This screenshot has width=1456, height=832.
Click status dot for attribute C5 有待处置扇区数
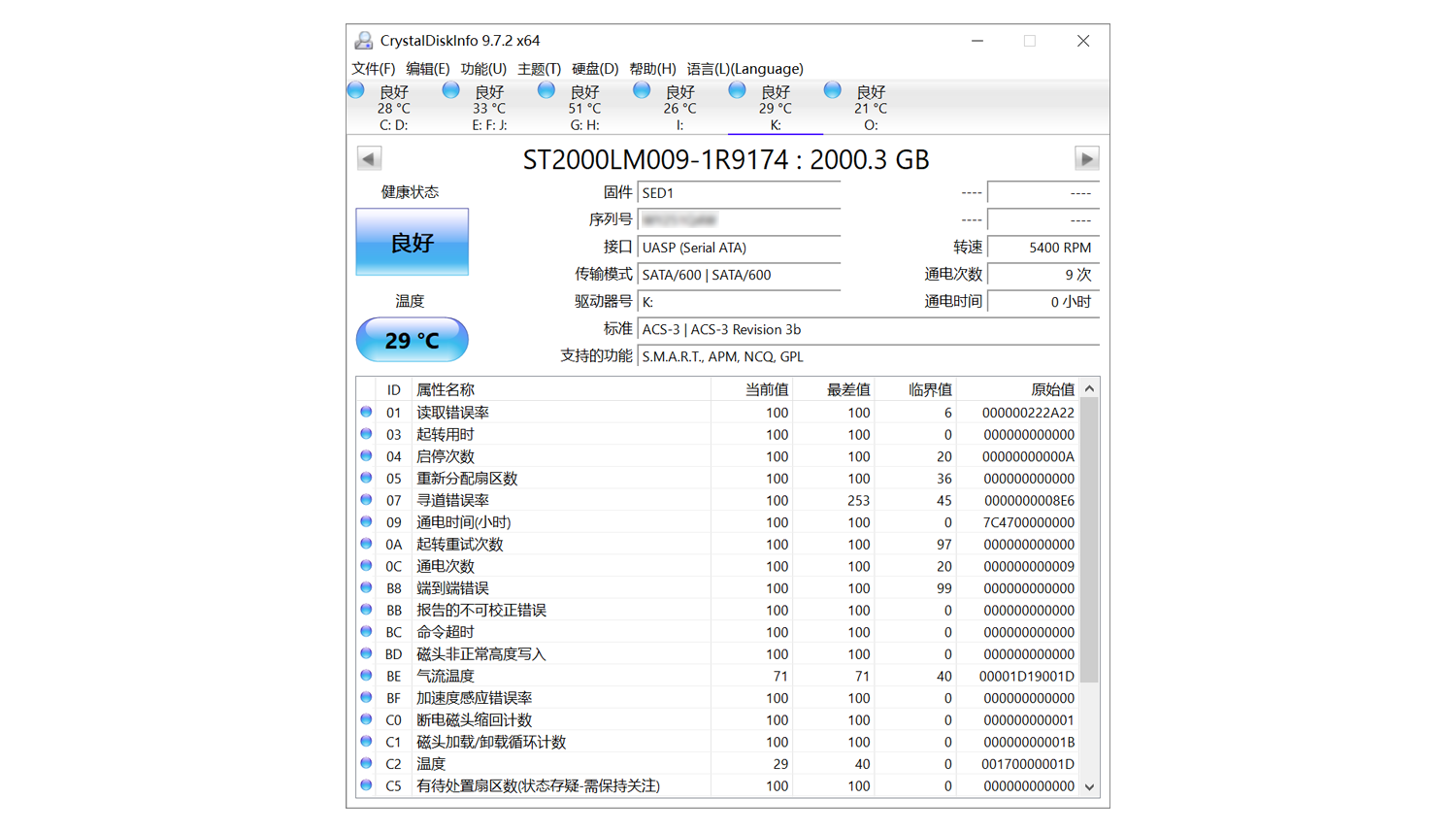[366, 785]
